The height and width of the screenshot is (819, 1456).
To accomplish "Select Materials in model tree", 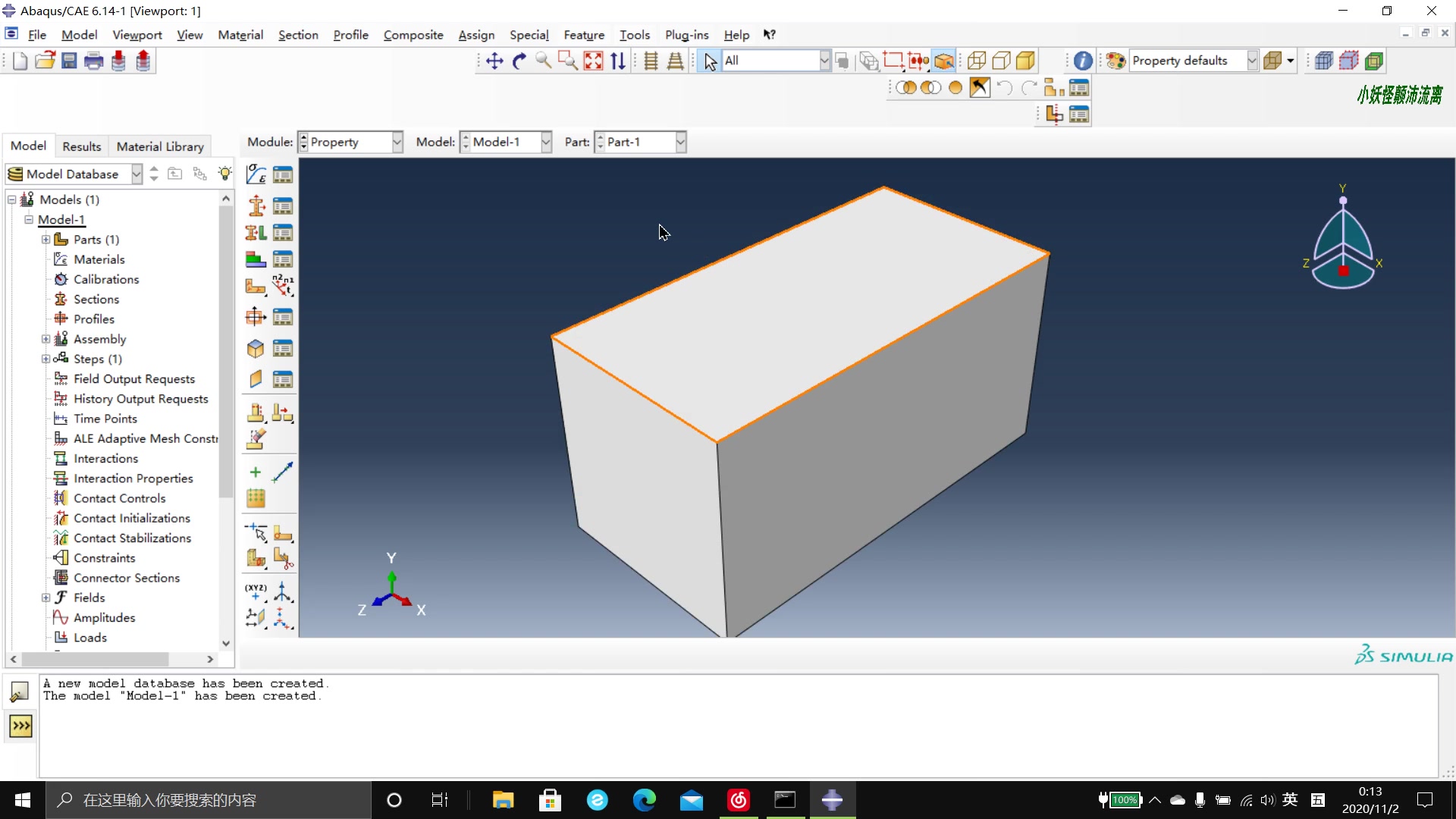I will (99, 259).
